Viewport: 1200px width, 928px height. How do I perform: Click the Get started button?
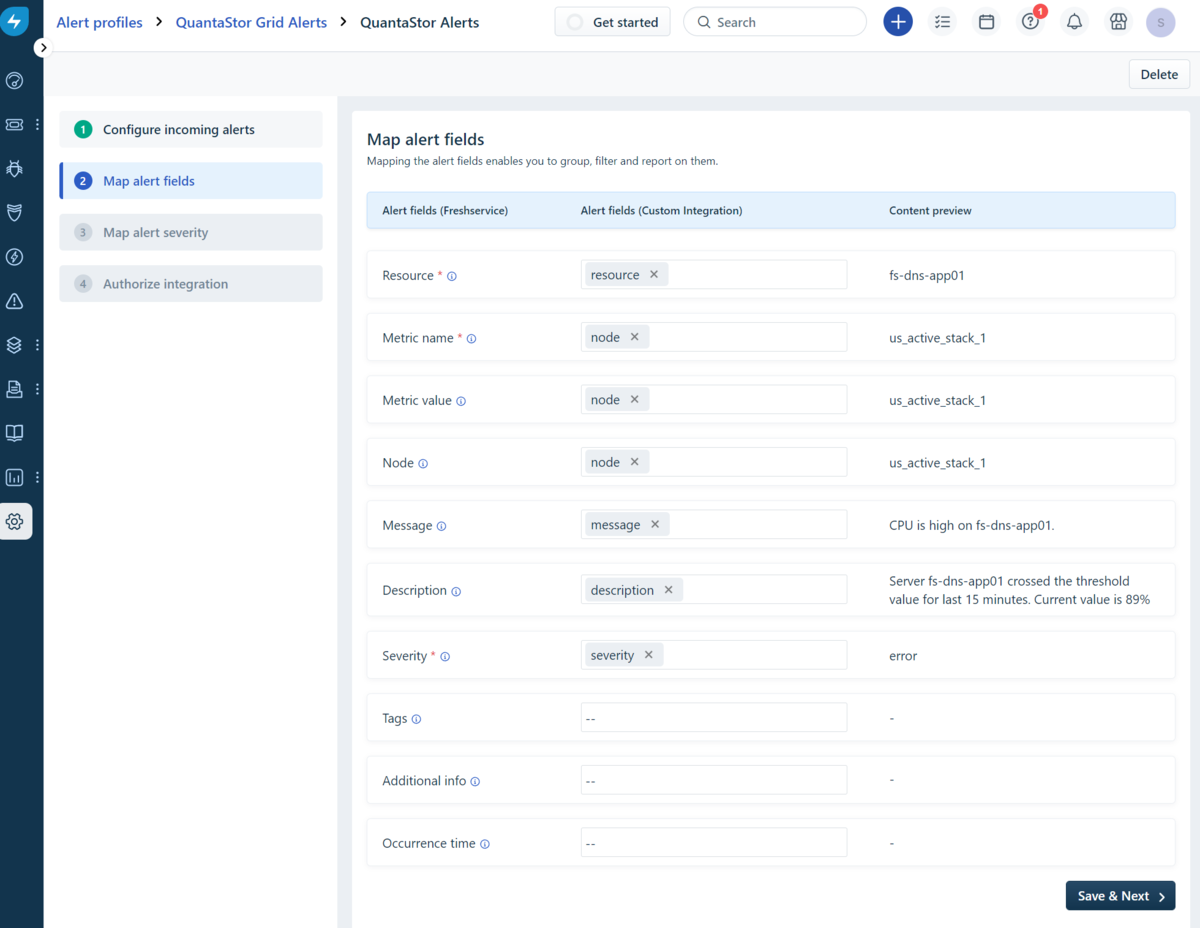612,22
